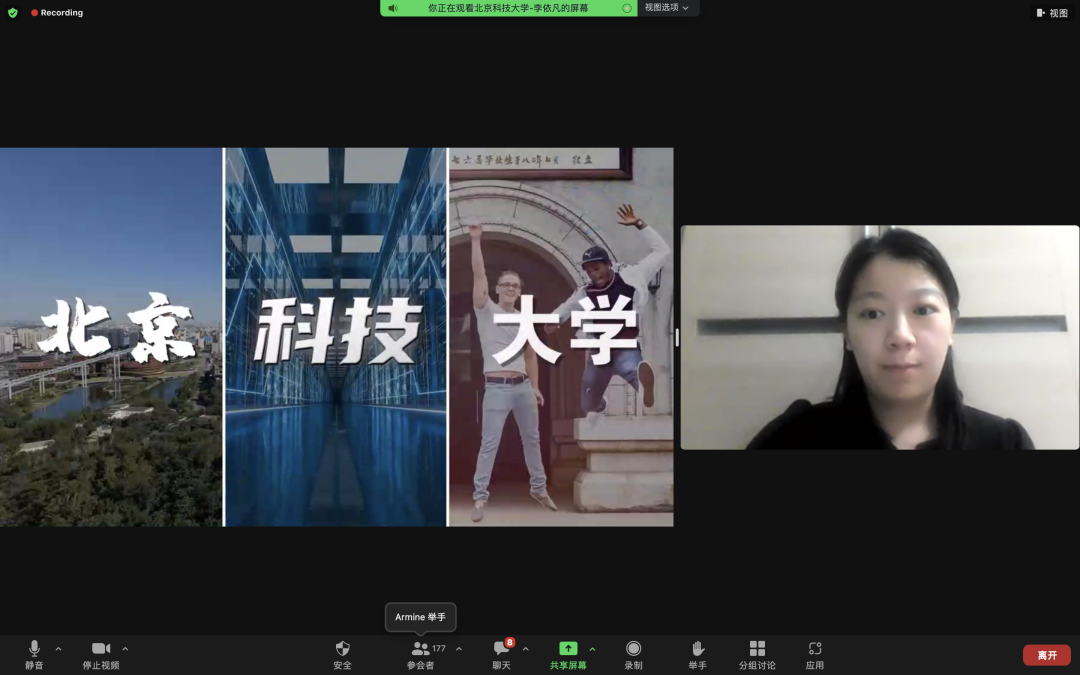Open 分组讨论 breakout rooms
Viewport: 1080px width, 675px height.
tap(757, 655)
